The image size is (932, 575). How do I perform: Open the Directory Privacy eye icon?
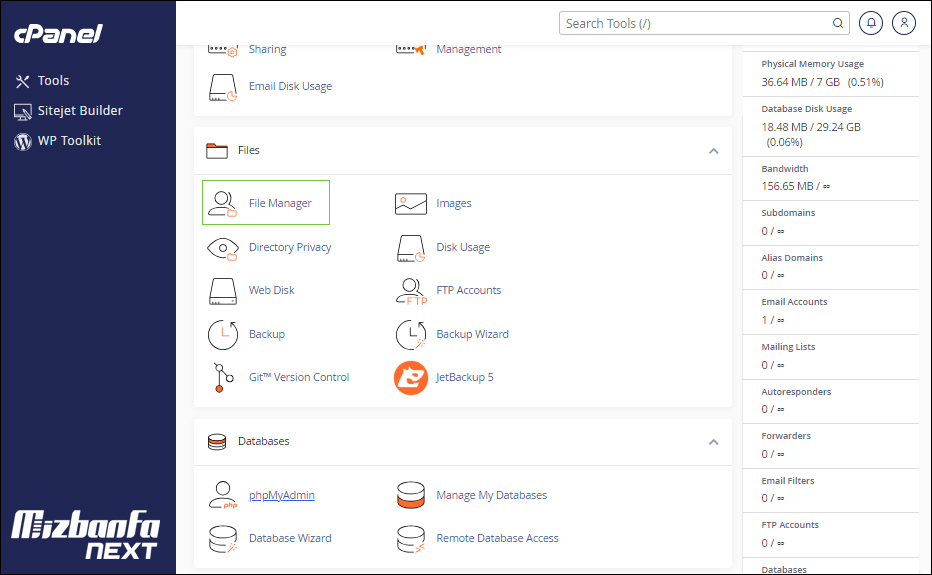point(223,248)
